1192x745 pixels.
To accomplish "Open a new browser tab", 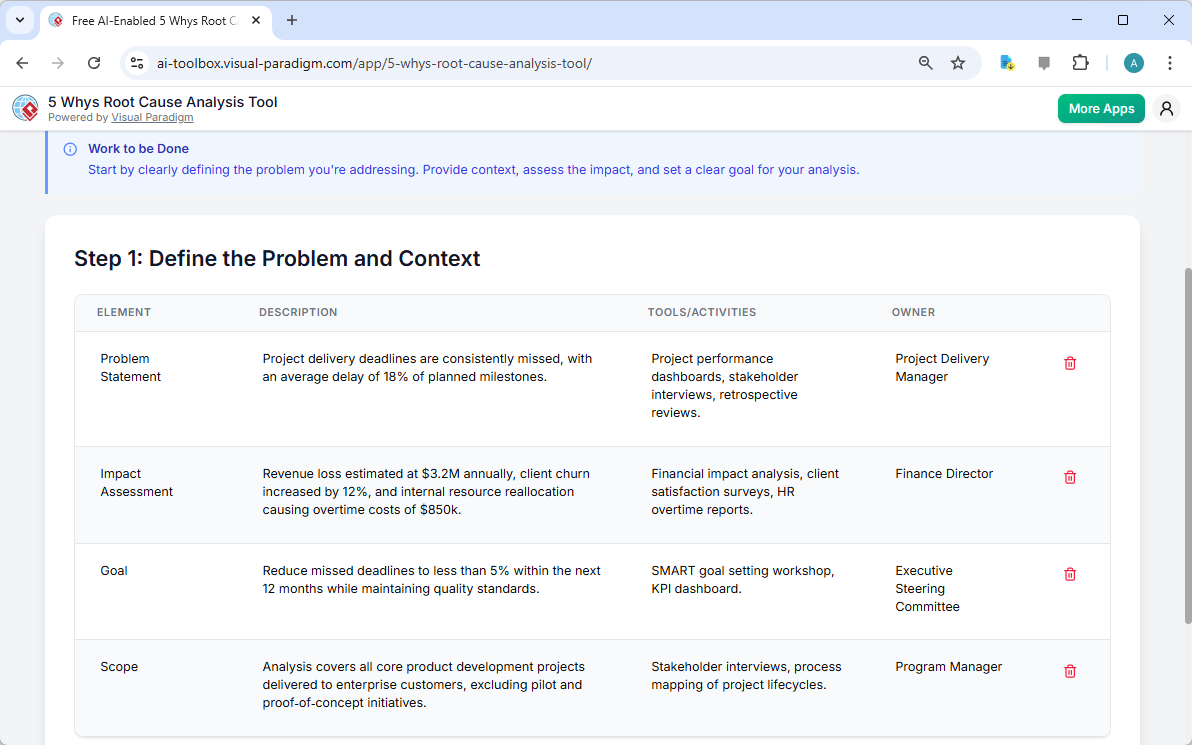I will click(291, 20).
